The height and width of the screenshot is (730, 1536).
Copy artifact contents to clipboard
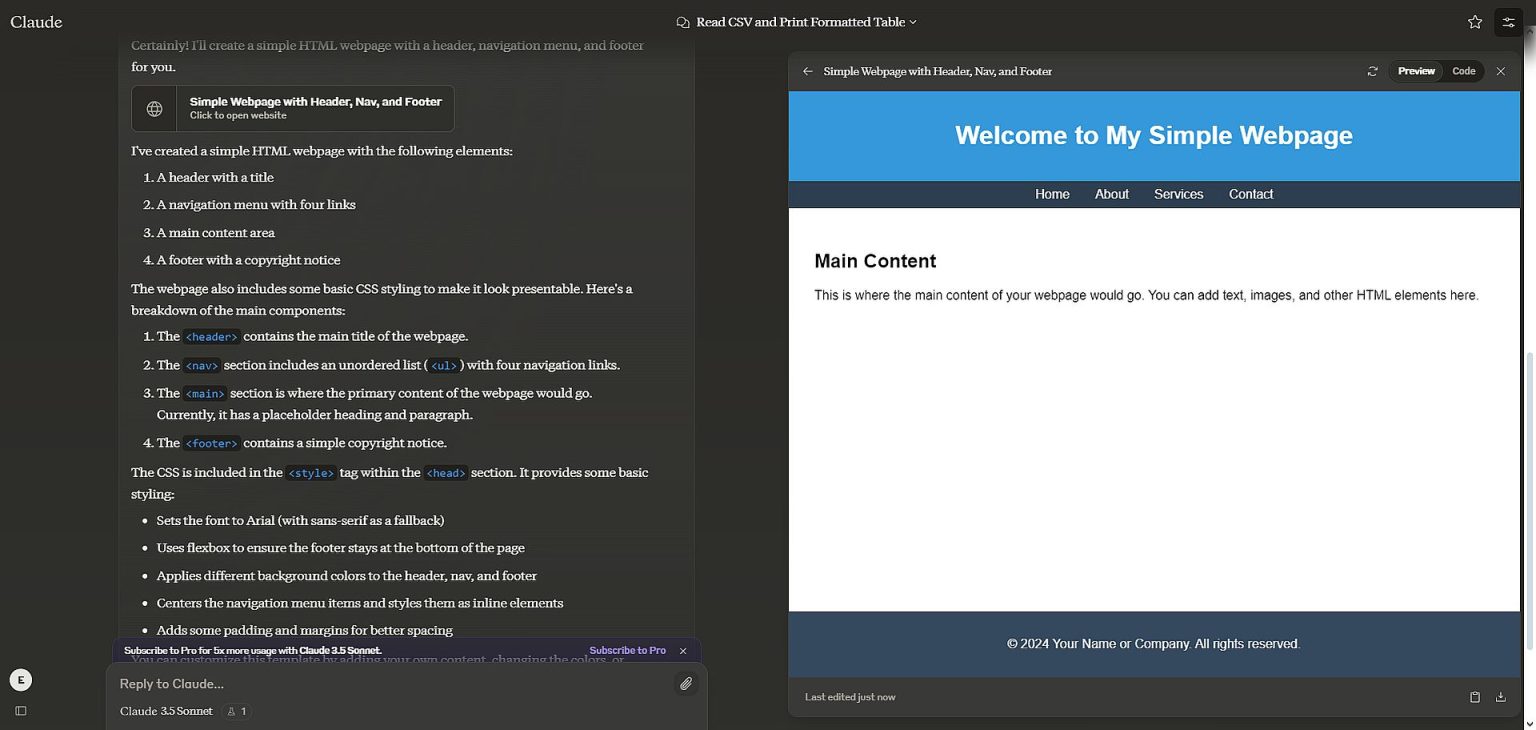point(1474,697)
